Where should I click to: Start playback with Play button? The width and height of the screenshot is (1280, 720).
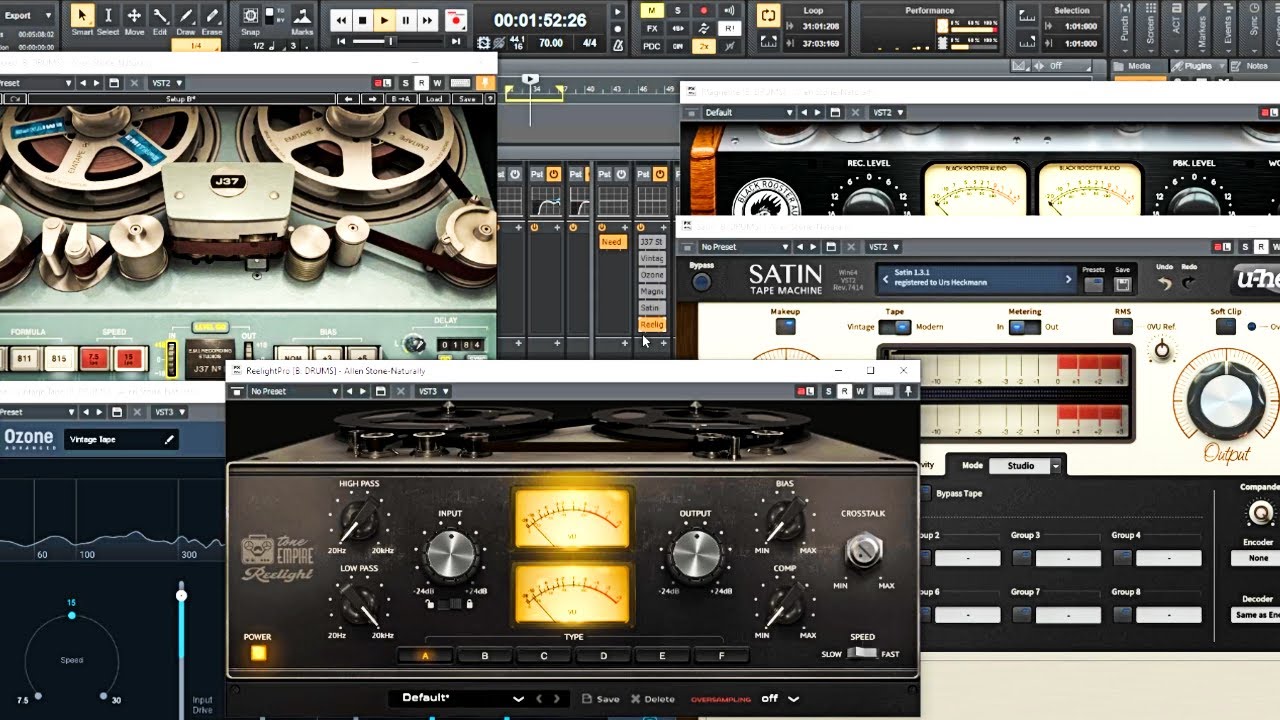coord(384,20)
